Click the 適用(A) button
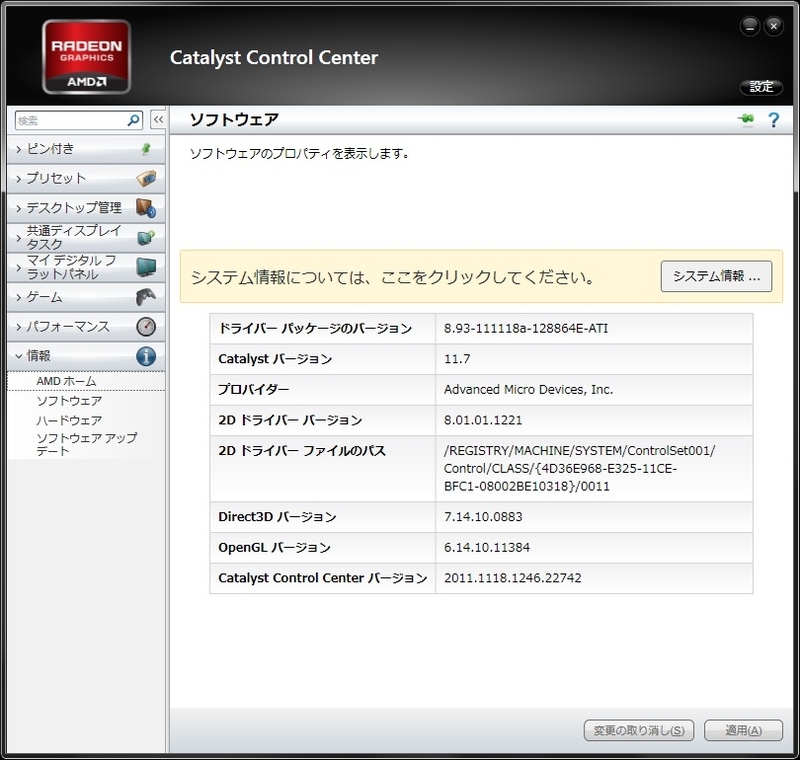 point(743,730)
